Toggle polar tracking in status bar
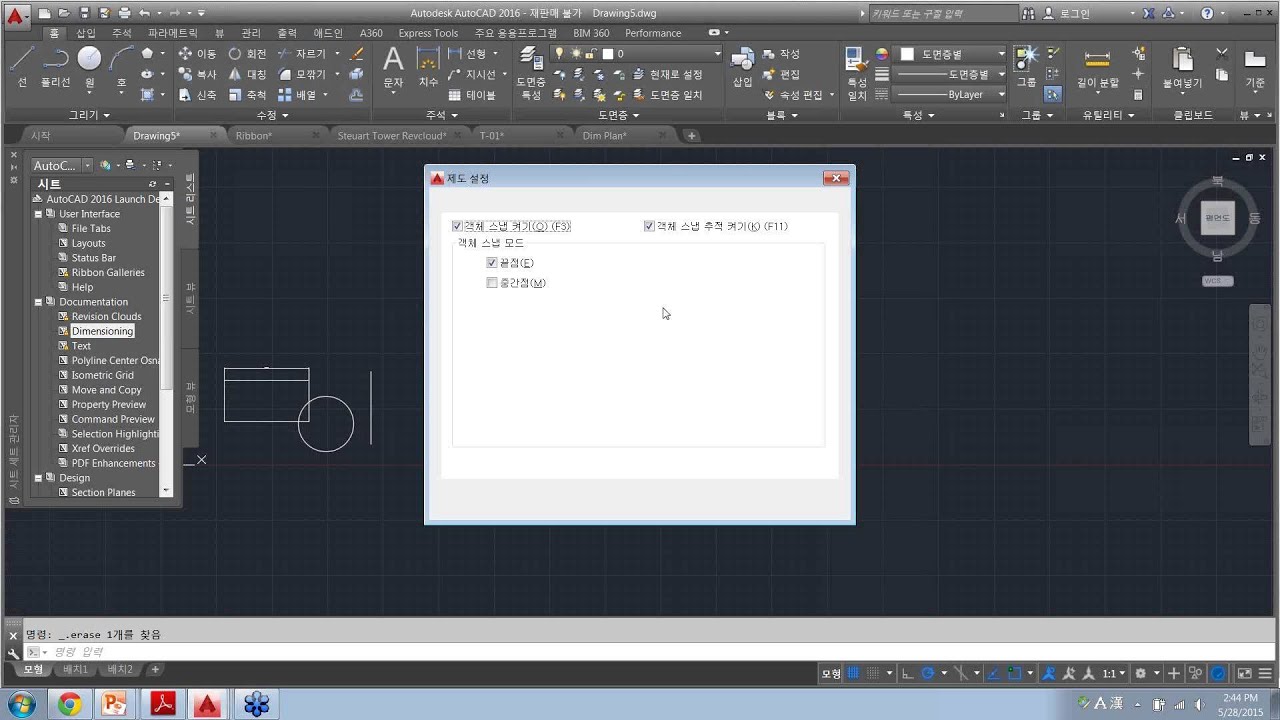The image size is (1280, 720). [x=927, y=673]
